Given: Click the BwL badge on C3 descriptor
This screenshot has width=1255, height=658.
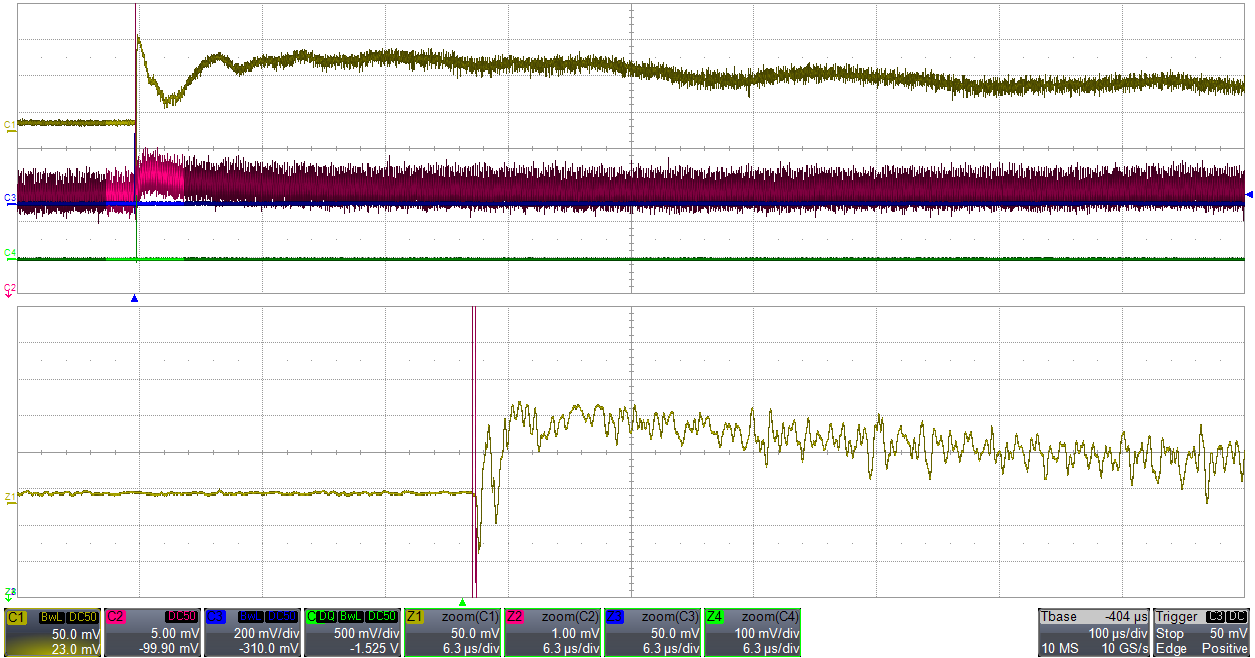Looking at the screenshot, I should 251,617.
